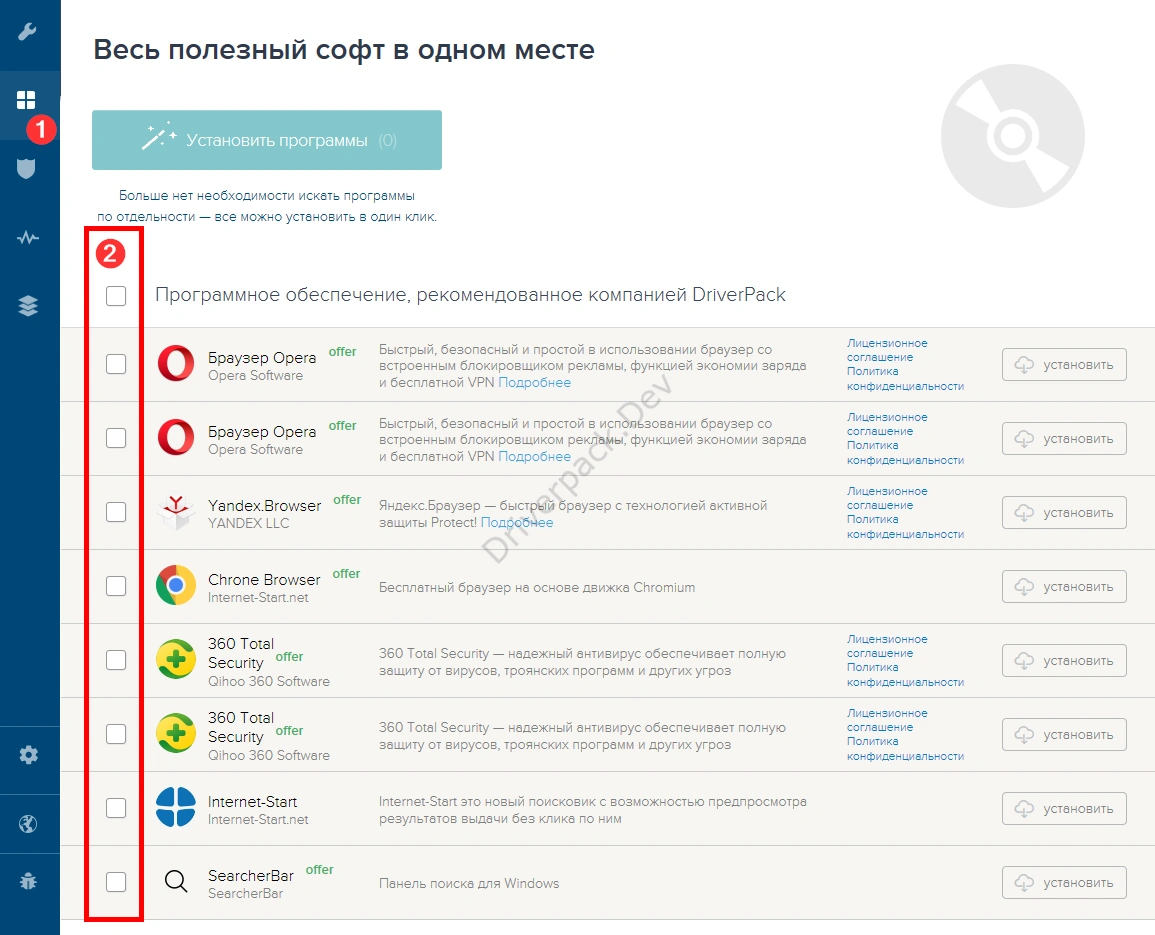Open Yandex.Browser Лицензионное соглашение link
Viewport: 1155px width, 935px height.
tap(887, 498)
